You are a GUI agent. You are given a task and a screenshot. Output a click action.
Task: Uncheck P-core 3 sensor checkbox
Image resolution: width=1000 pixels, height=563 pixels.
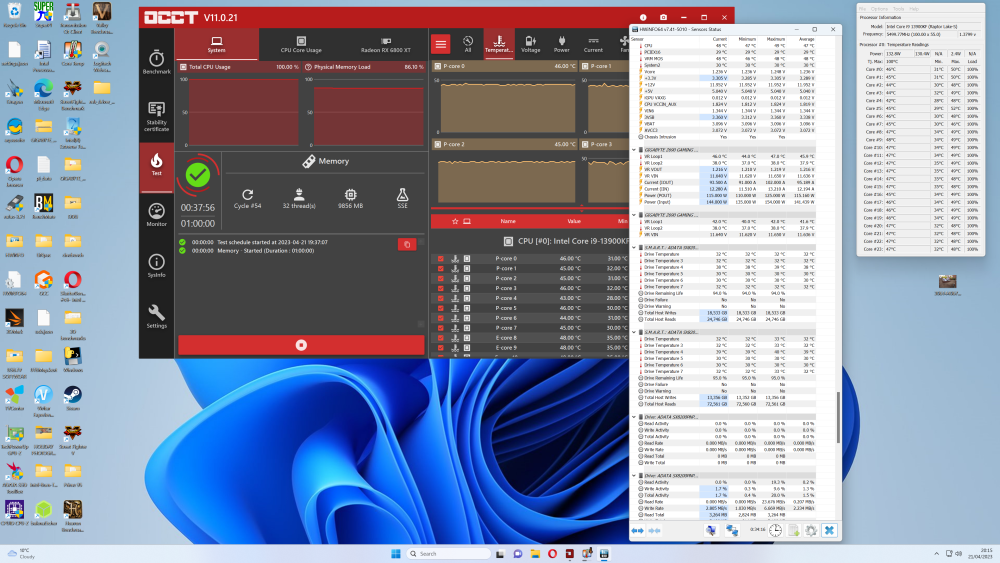[441, 288]
